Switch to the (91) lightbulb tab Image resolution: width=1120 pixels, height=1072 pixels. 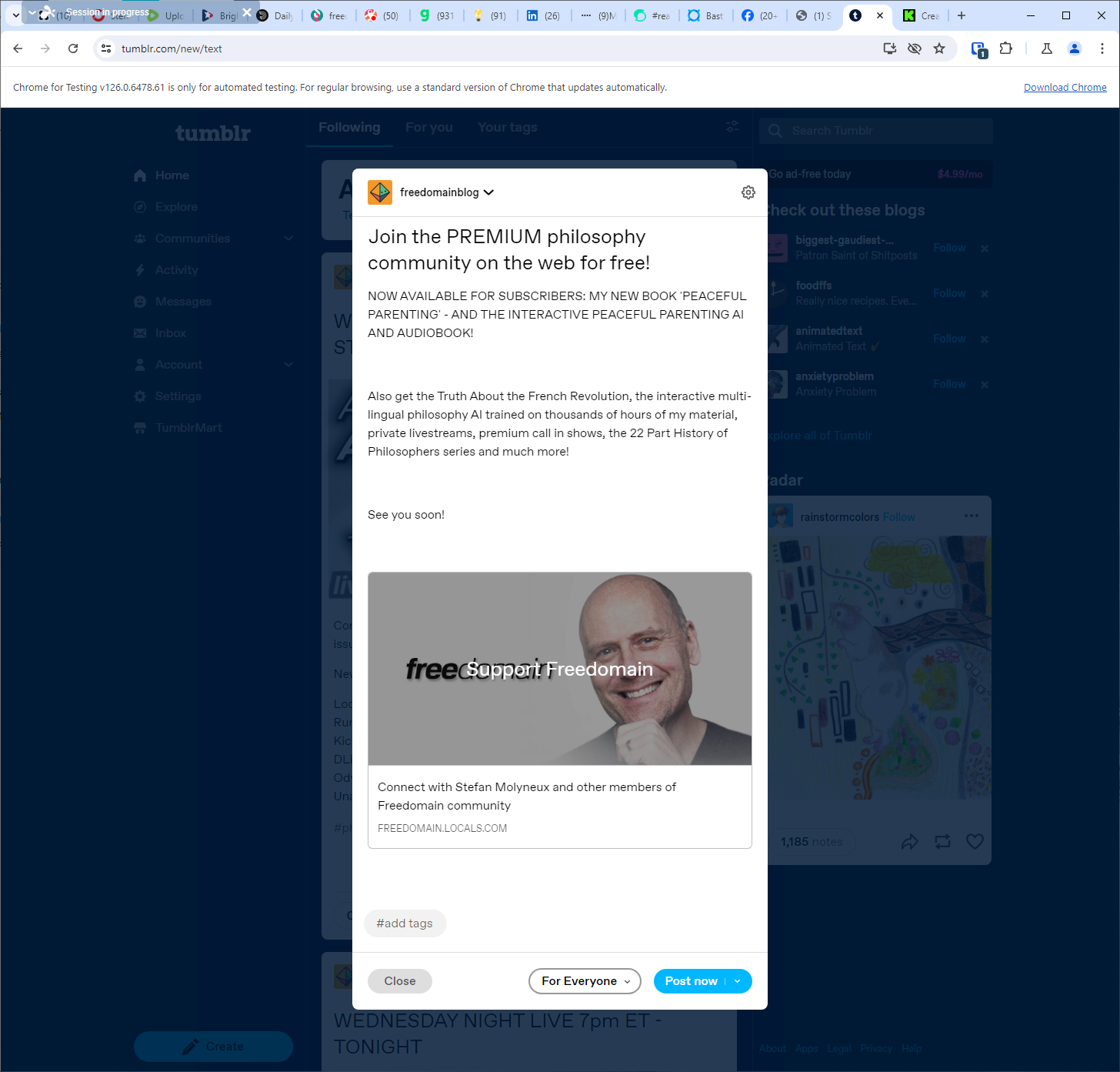[490, 15]
